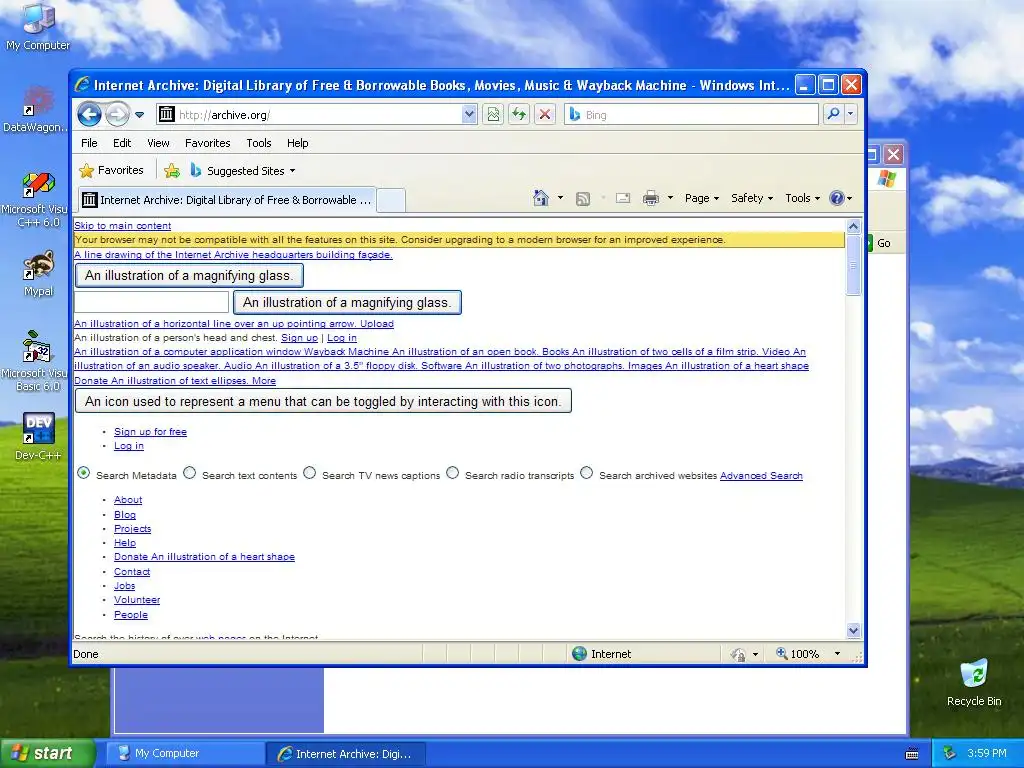Click the Bing search box
Screen dimensions: 1024x768
pyautogui.click(x=691, y=115)
